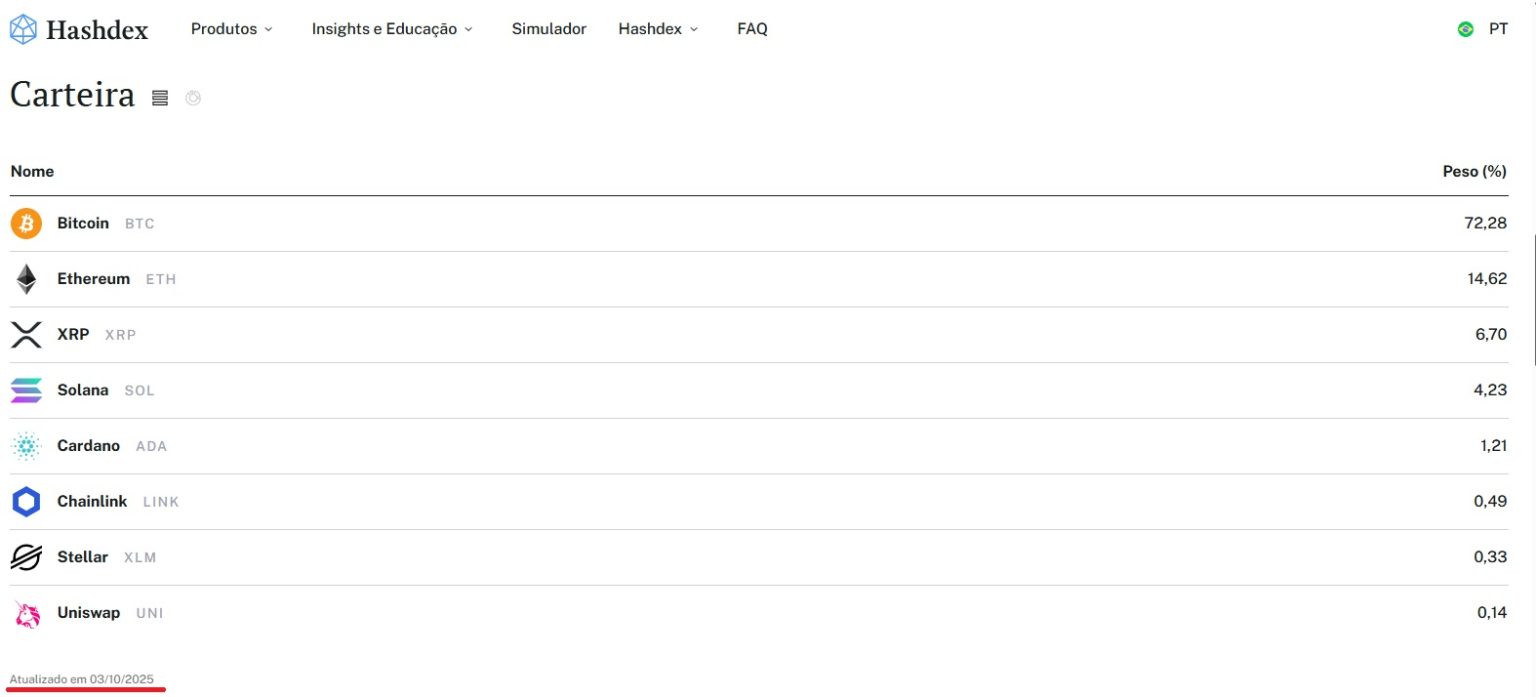Toggle PT language selector
The height and width of the screenshot is (697, 1536).
[x=1498, y=29]
